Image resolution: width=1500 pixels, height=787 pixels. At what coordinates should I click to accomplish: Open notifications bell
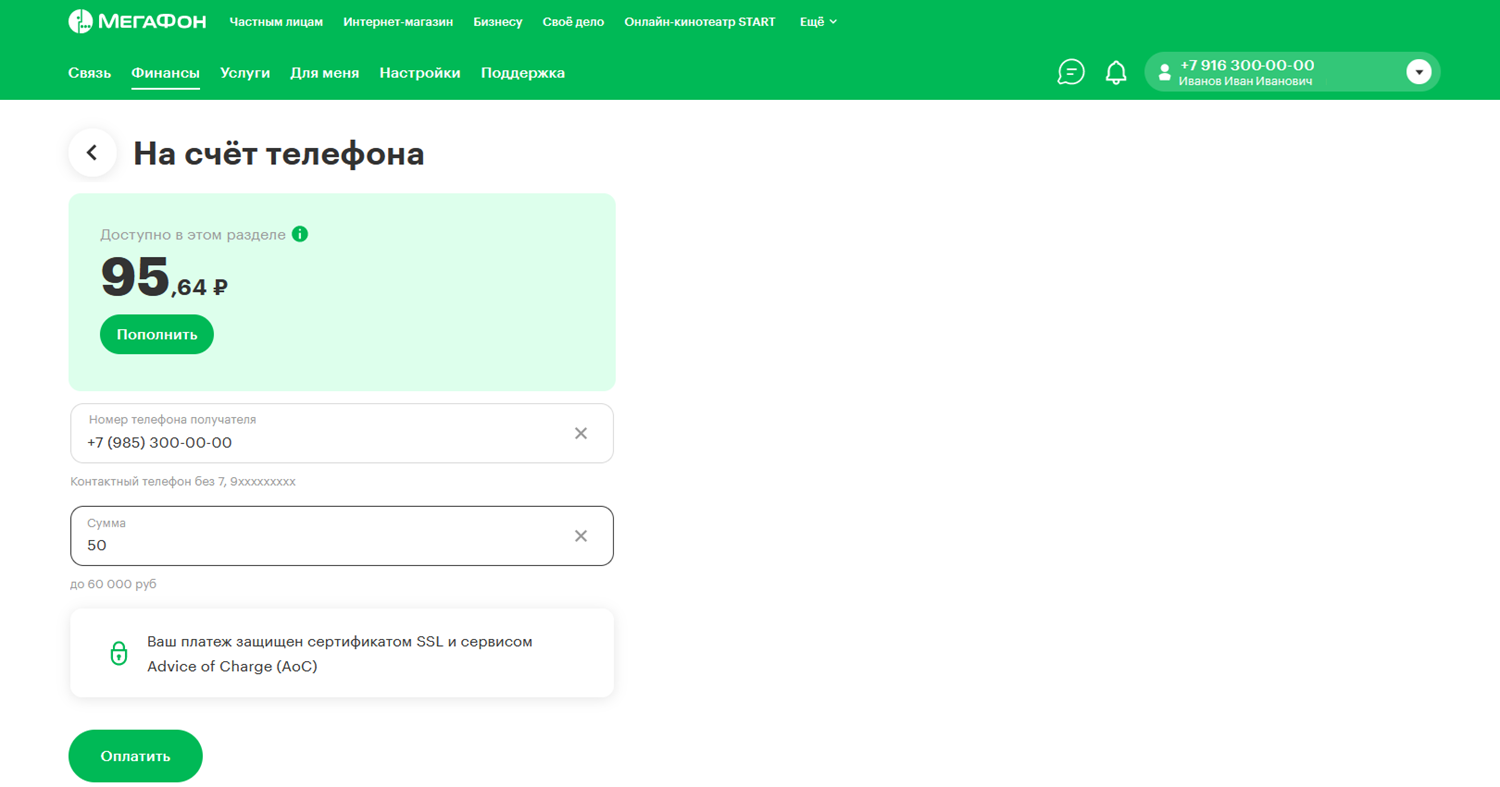(x=1116, y=72)
